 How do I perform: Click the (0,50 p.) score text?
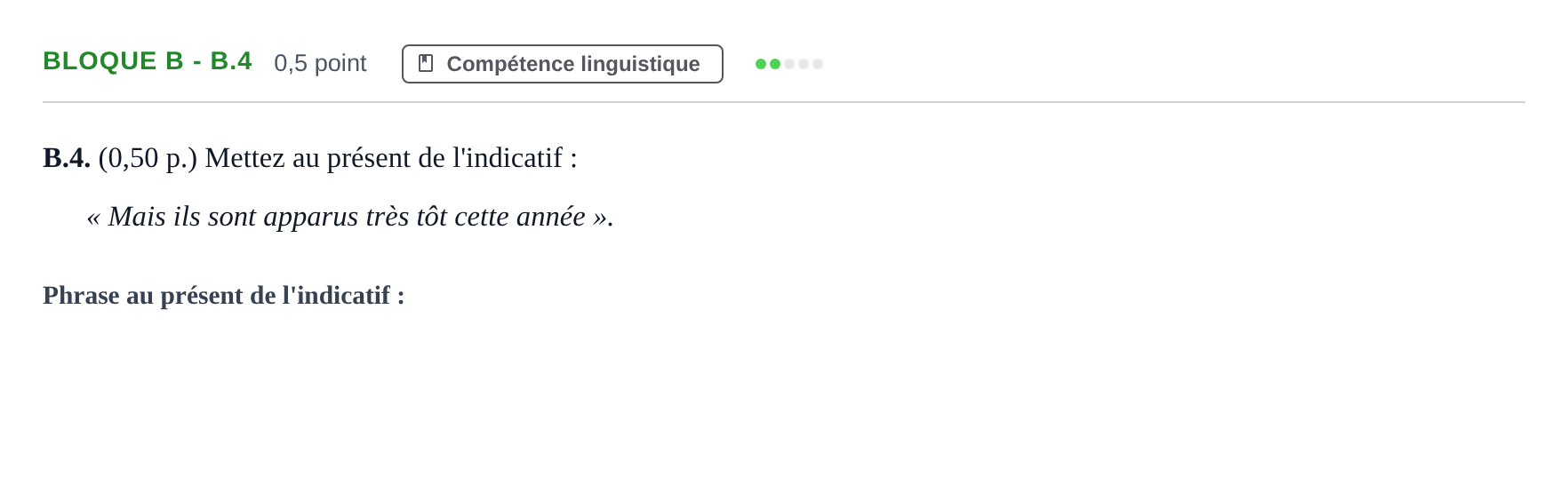click(148, 158)
